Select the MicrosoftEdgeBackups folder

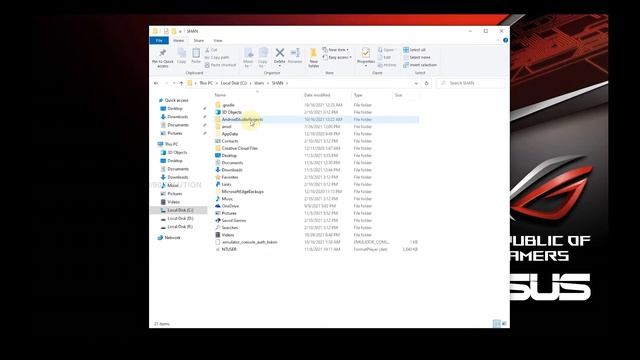(x=242, y=191)
